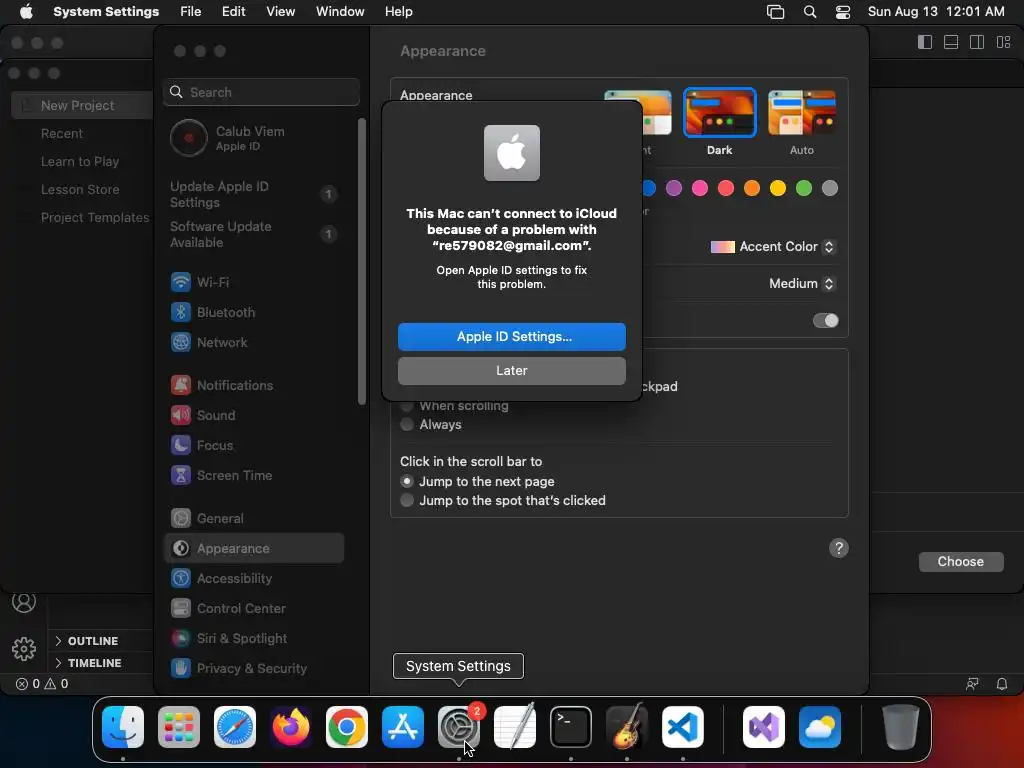Image resolution: width=1024 pixels, height=768 pixels.
Task: Open Notifications settings pane
Action: (255, 385)
